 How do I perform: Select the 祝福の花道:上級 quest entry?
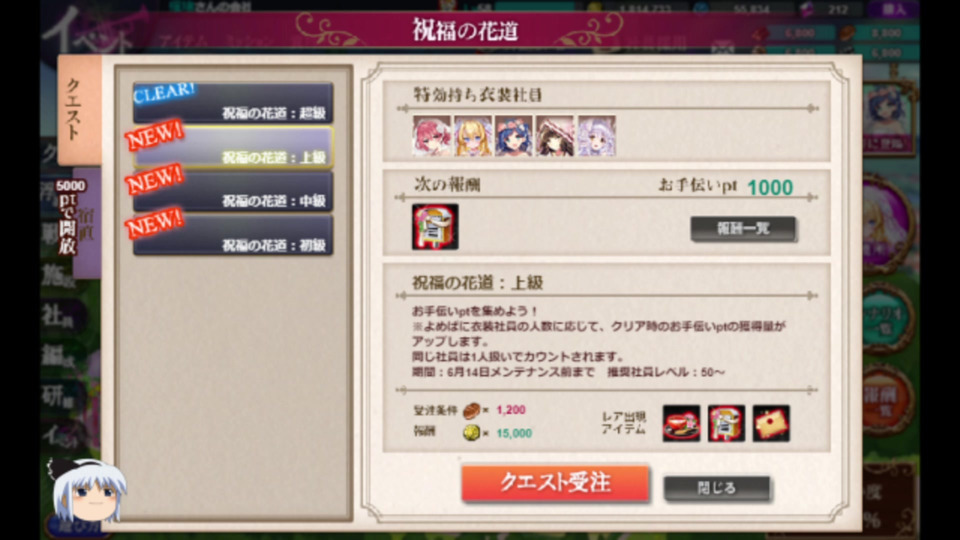pyautogui.click(x=233, y=148)
